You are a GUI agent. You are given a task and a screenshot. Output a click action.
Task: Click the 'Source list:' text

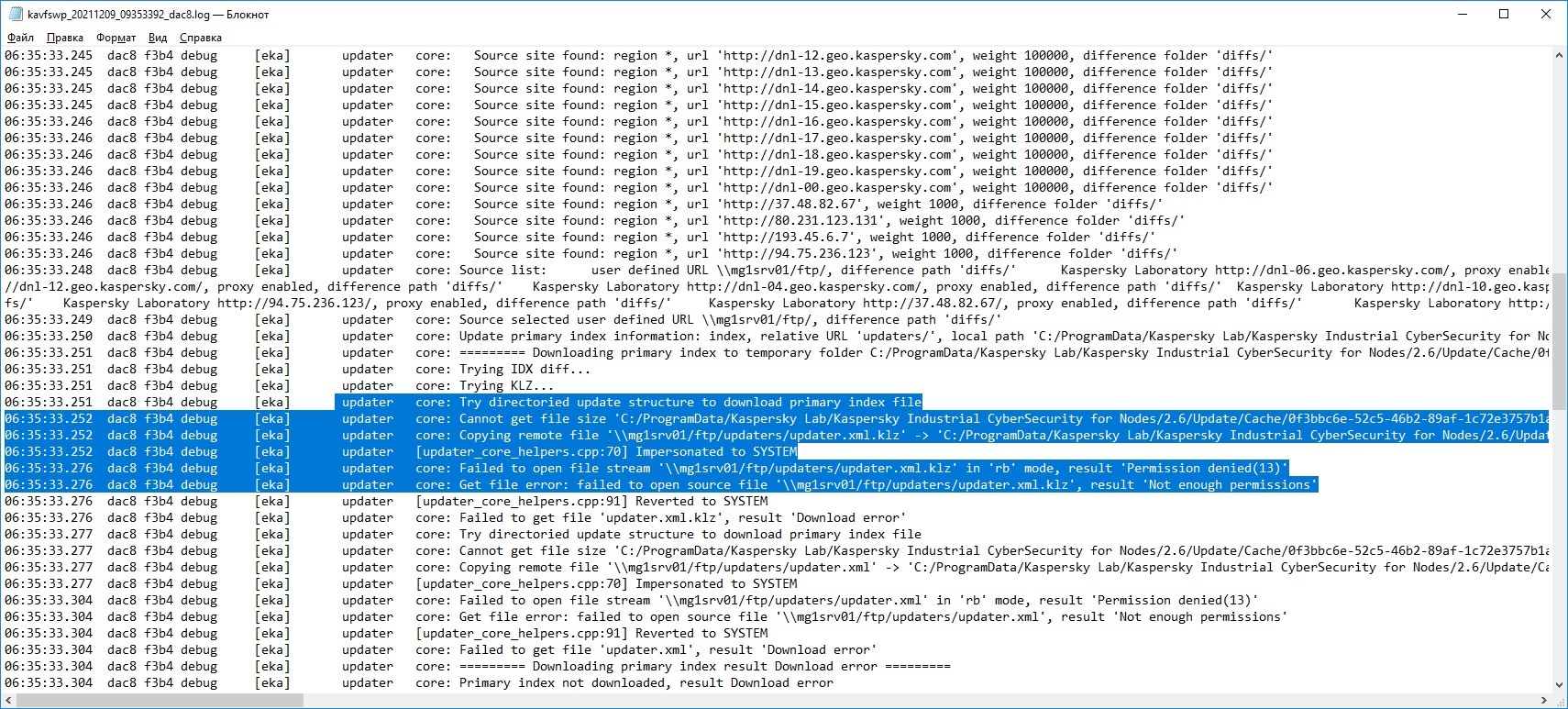502,271
